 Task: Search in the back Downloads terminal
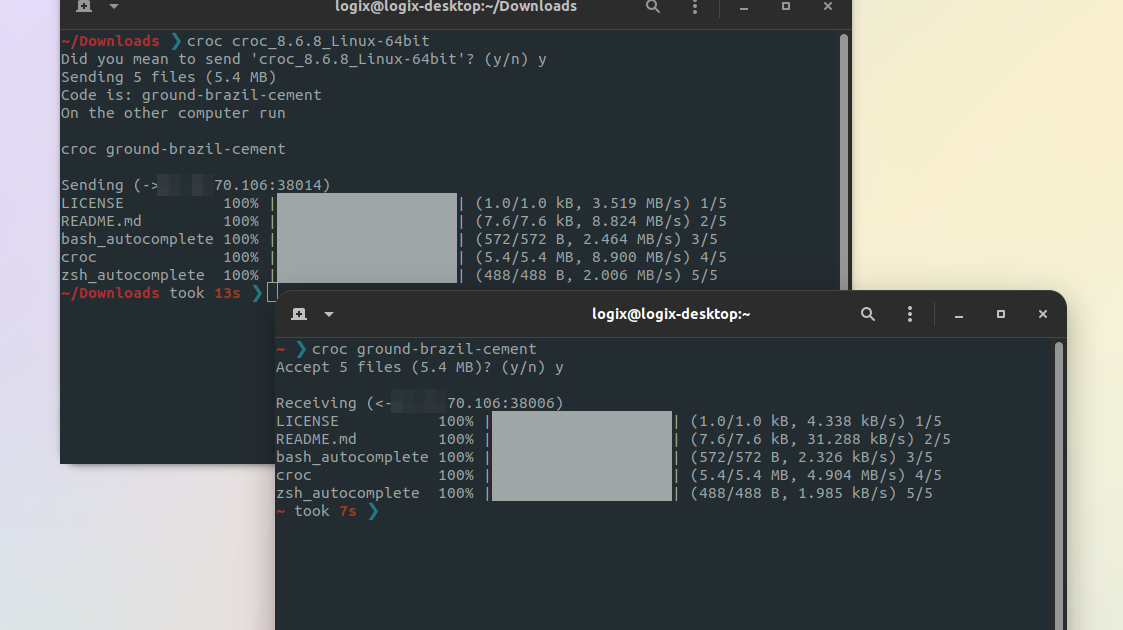coord(652,6)
